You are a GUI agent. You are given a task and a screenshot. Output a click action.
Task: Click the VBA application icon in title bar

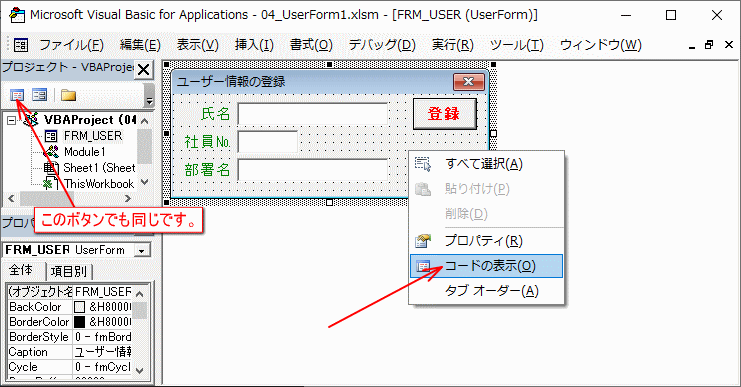[17, 15]
